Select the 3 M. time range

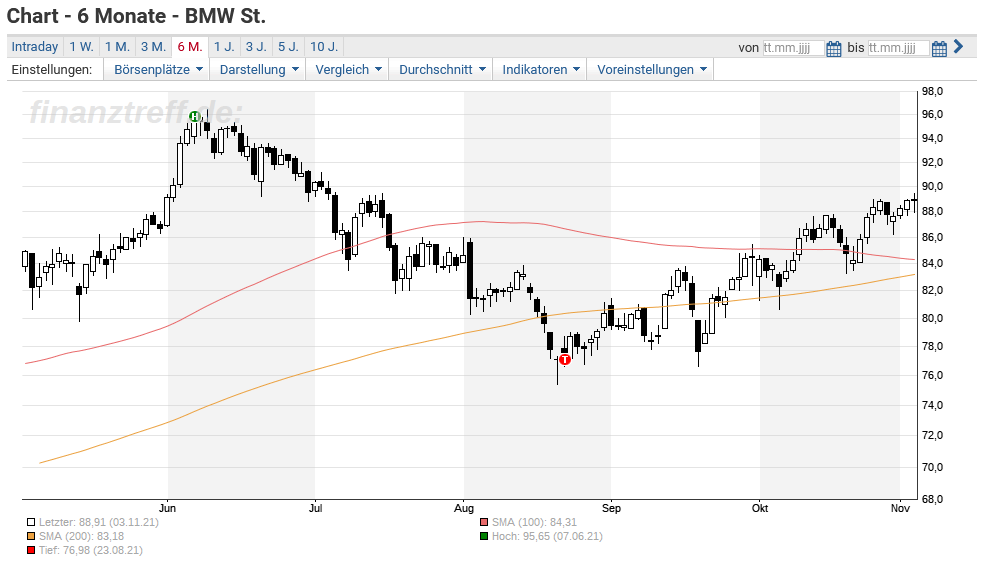click(153, 46)
